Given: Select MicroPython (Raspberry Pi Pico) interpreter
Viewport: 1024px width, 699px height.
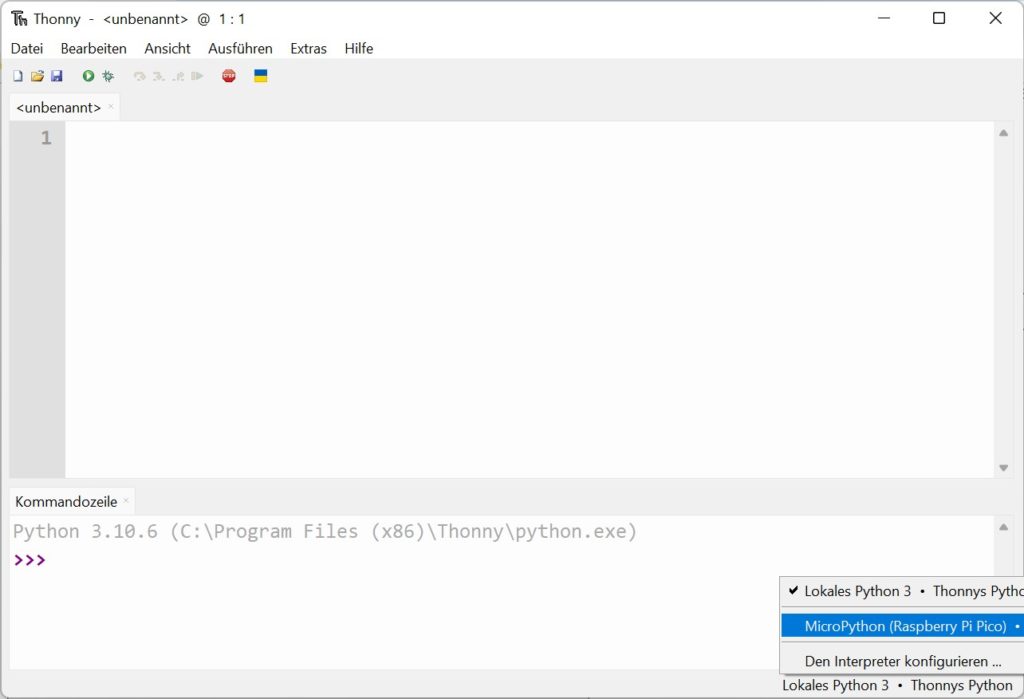Looking at the screenshot, I should 903,626.
